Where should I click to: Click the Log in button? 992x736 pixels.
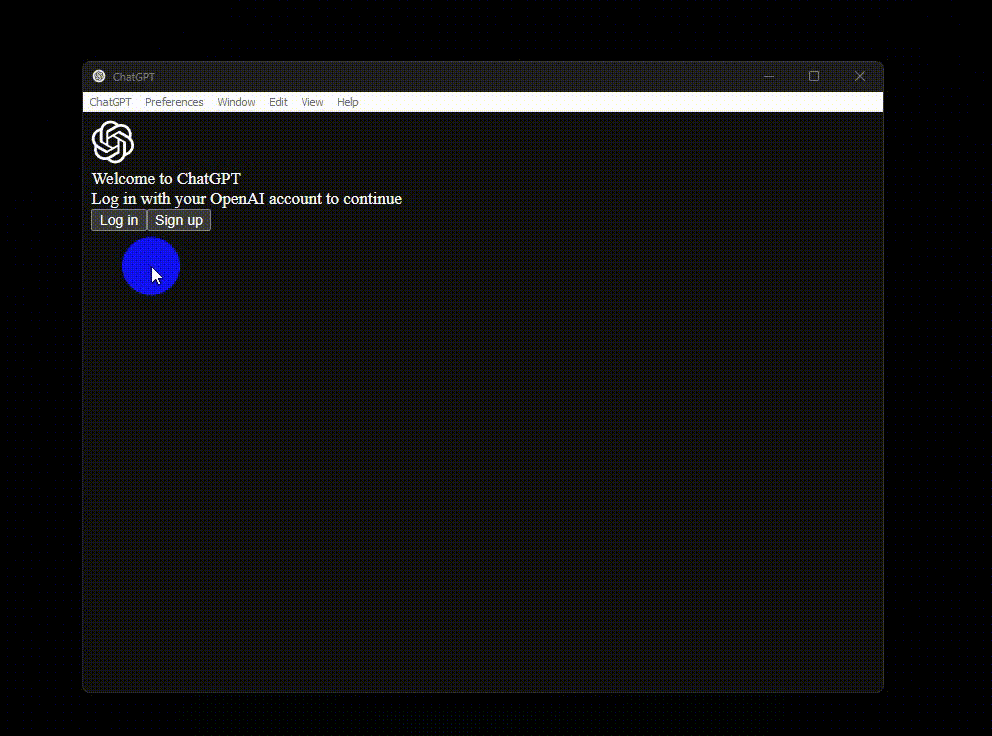pyautogui.click(x=119, y=220)
